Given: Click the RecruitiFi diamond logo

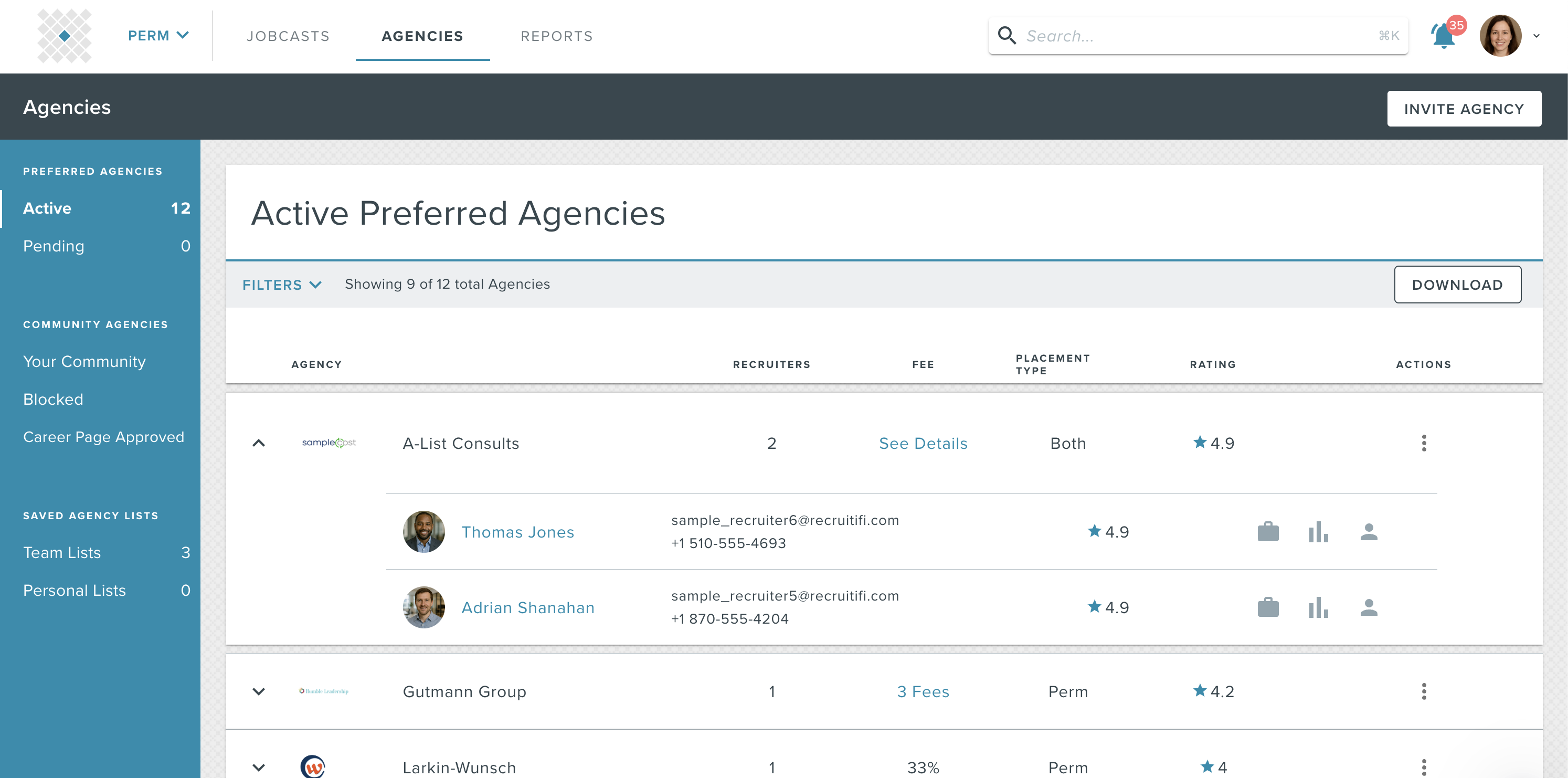Looking at the screenshot, I should coord(65,36).
